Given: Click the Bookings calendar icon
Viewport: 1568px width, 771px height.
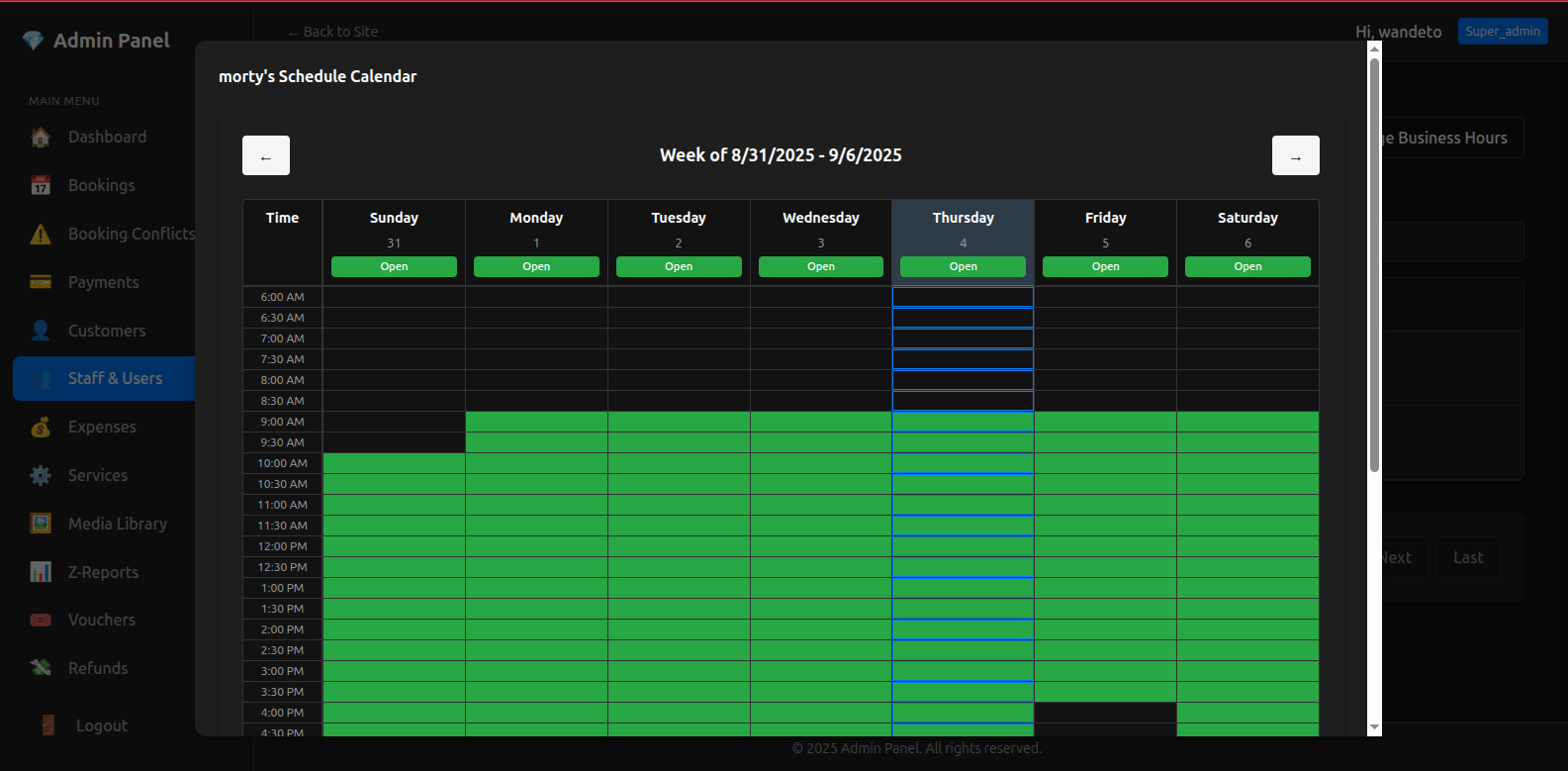Looking at the screenshot, I should (x=41, y=186).
